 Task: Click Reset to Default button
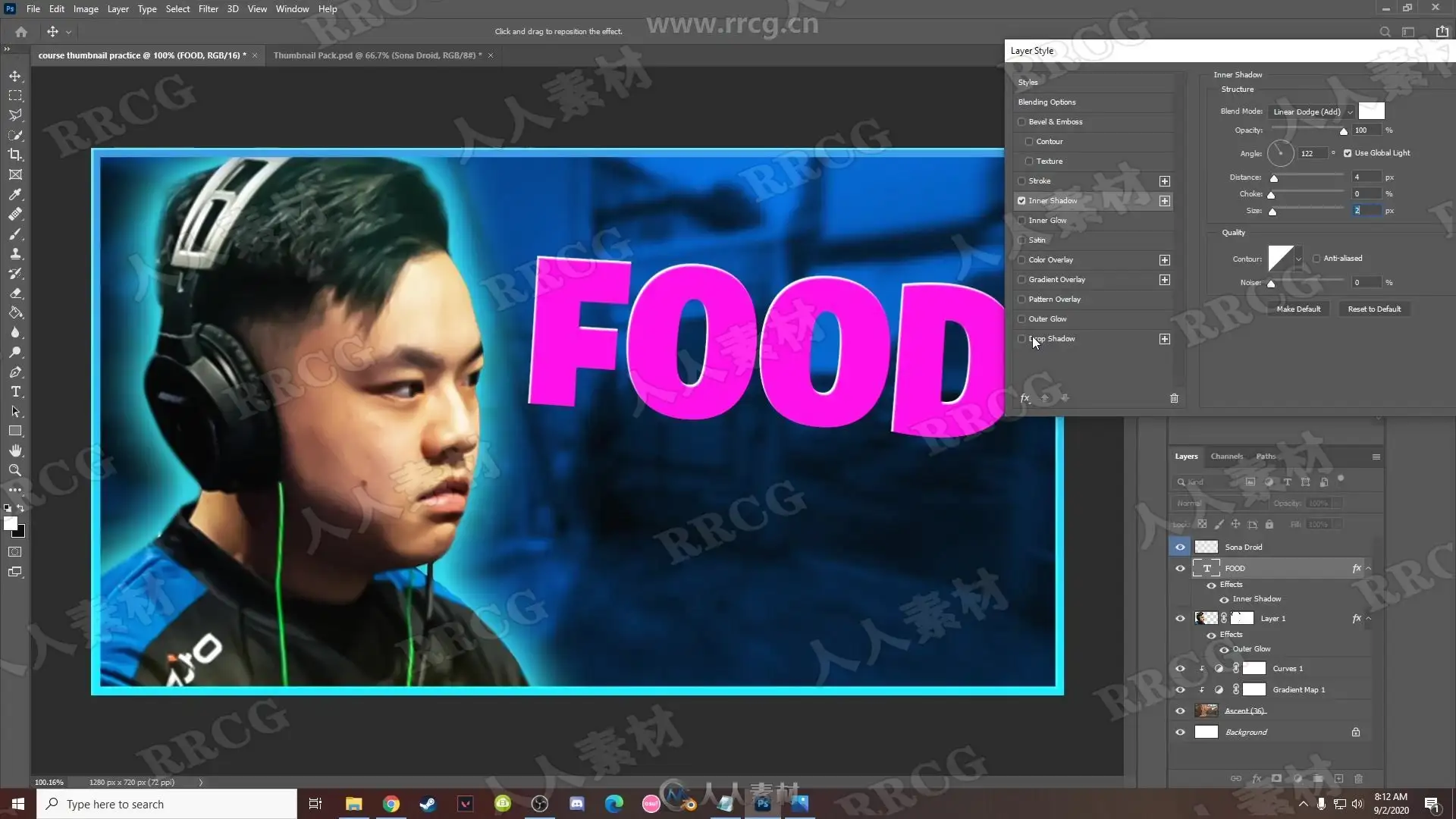click(x=1373, y=309)
